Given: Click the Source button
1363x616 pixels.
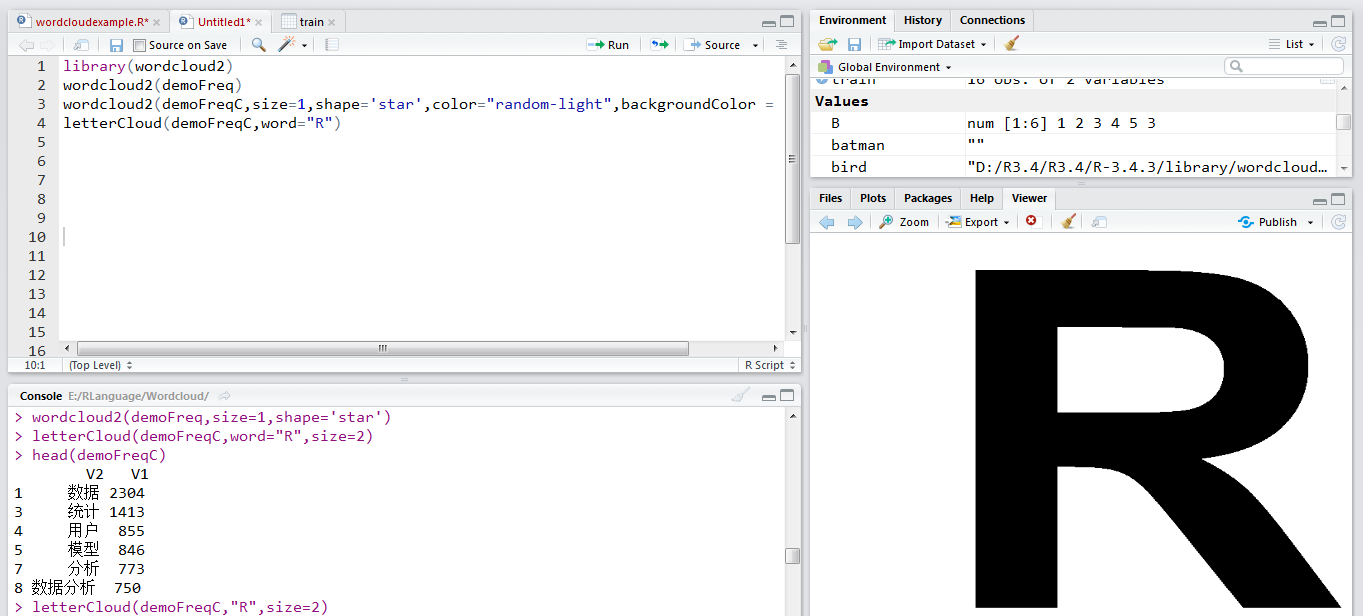Looking at the screenshot, I should pos(713,45).
